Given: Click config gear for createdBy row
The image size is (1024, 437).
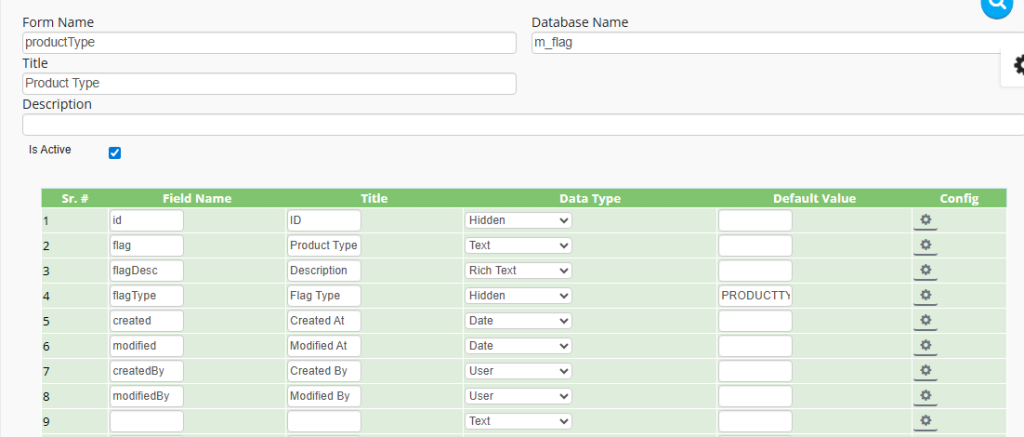Looking at the screenshot, I should point(925,370).
